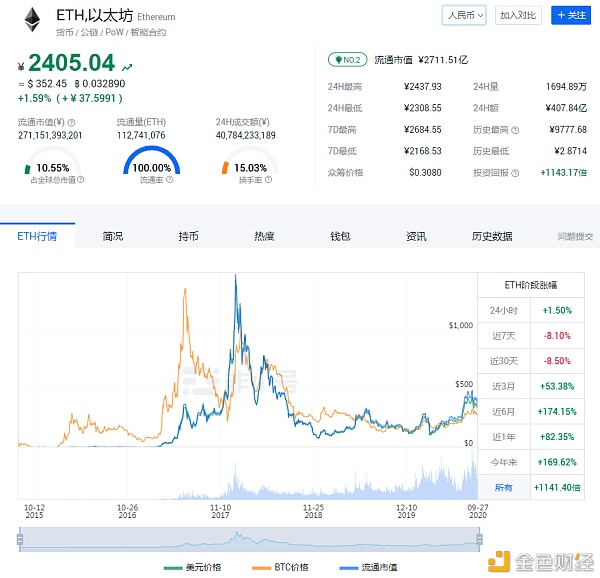Open the help icon beside 投资回报

515,173
